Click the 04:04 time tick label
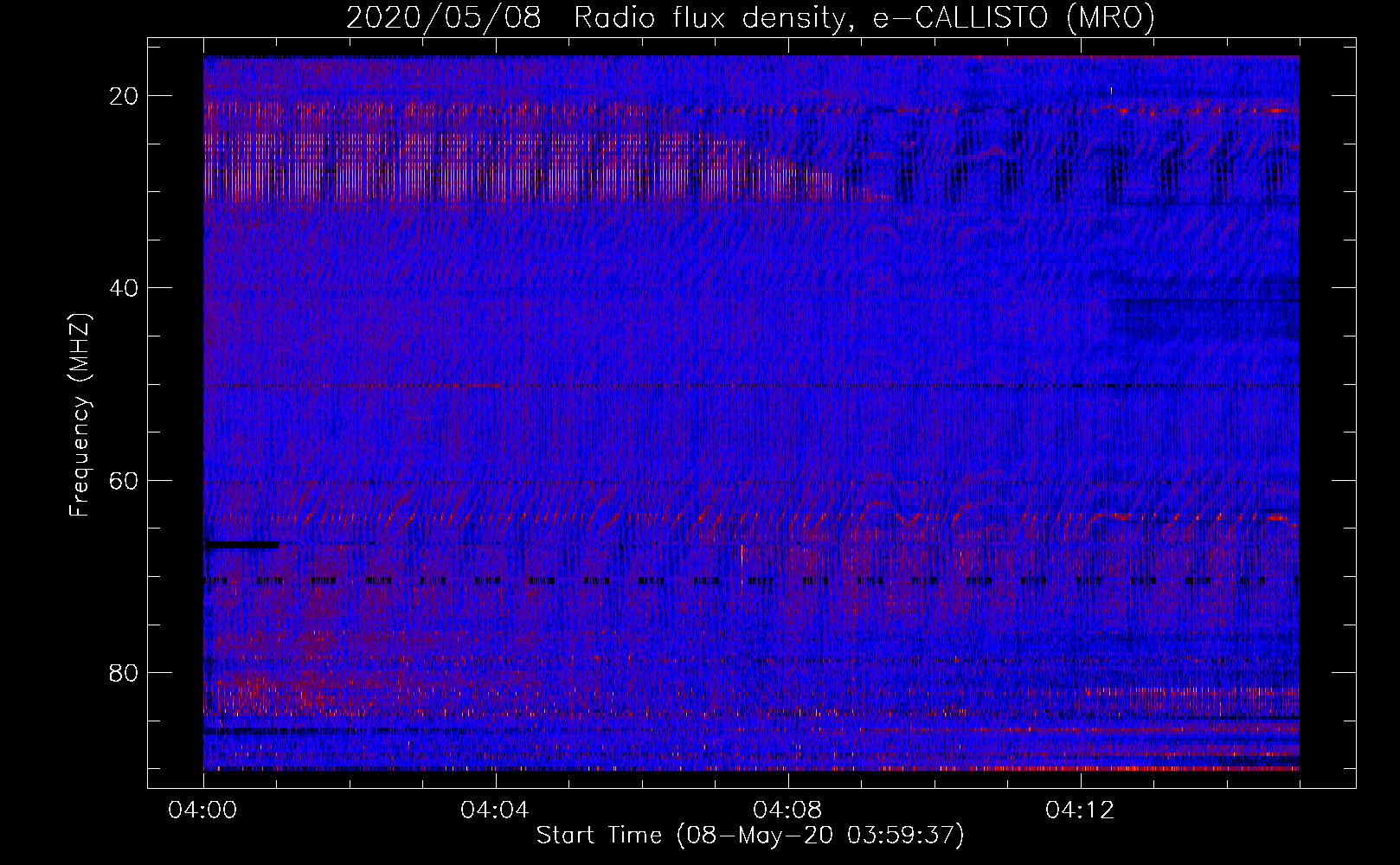This screenshot has width=1400, height=865. (495, 811)
